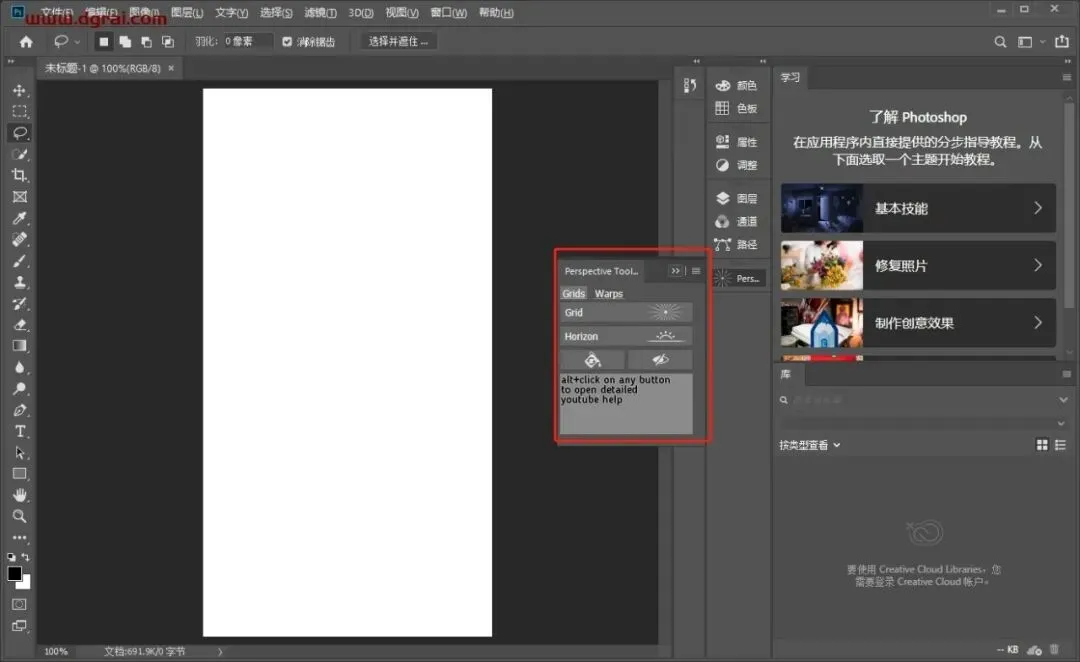Image resolution: width=1080 pixels, height=662 pixels.
Task: Collapse Perspective Tools panel double arrow
Action: (676, 271)
